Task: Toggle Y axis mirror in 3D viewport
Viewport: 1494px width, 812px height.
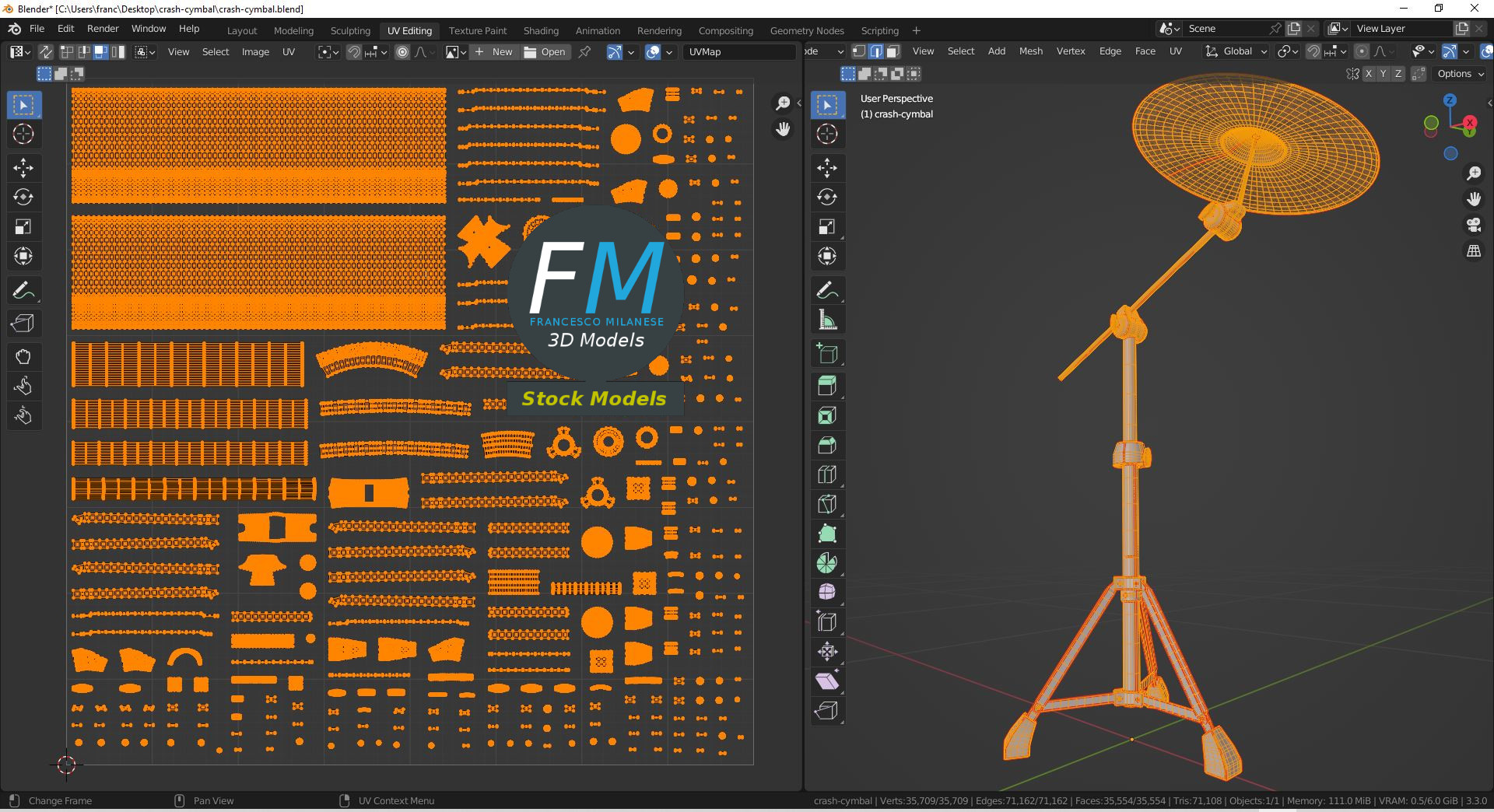Action: pos(1384,74)
